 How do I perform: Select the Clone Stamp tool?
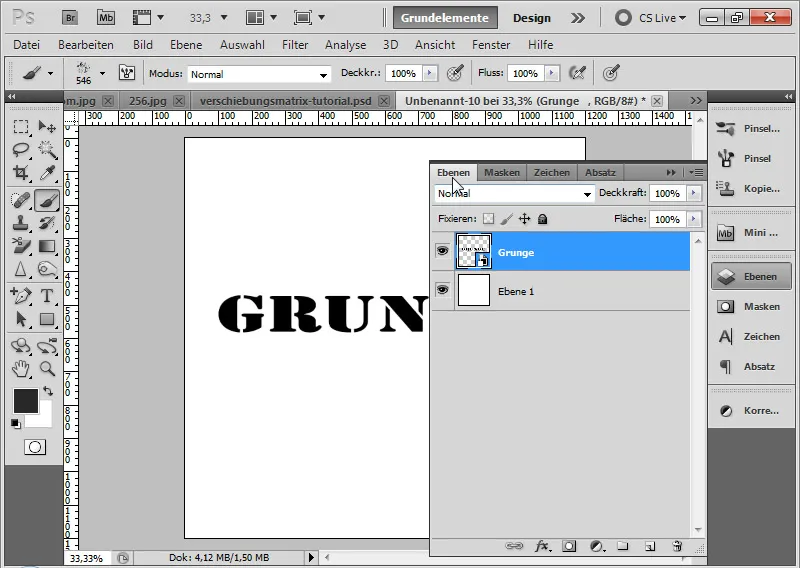click(21, 223)
